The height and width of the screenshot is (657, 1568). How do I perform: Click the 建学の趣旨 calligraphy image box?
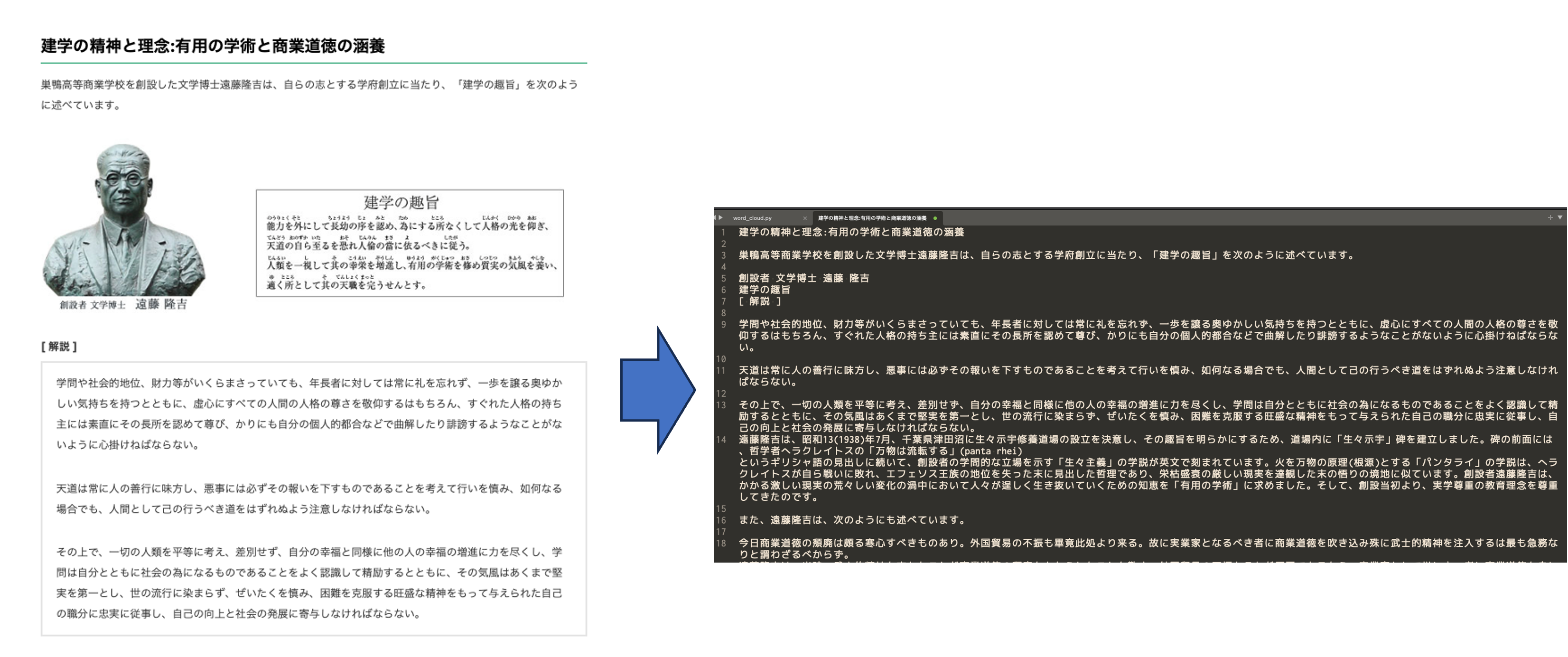click(410, 243)
